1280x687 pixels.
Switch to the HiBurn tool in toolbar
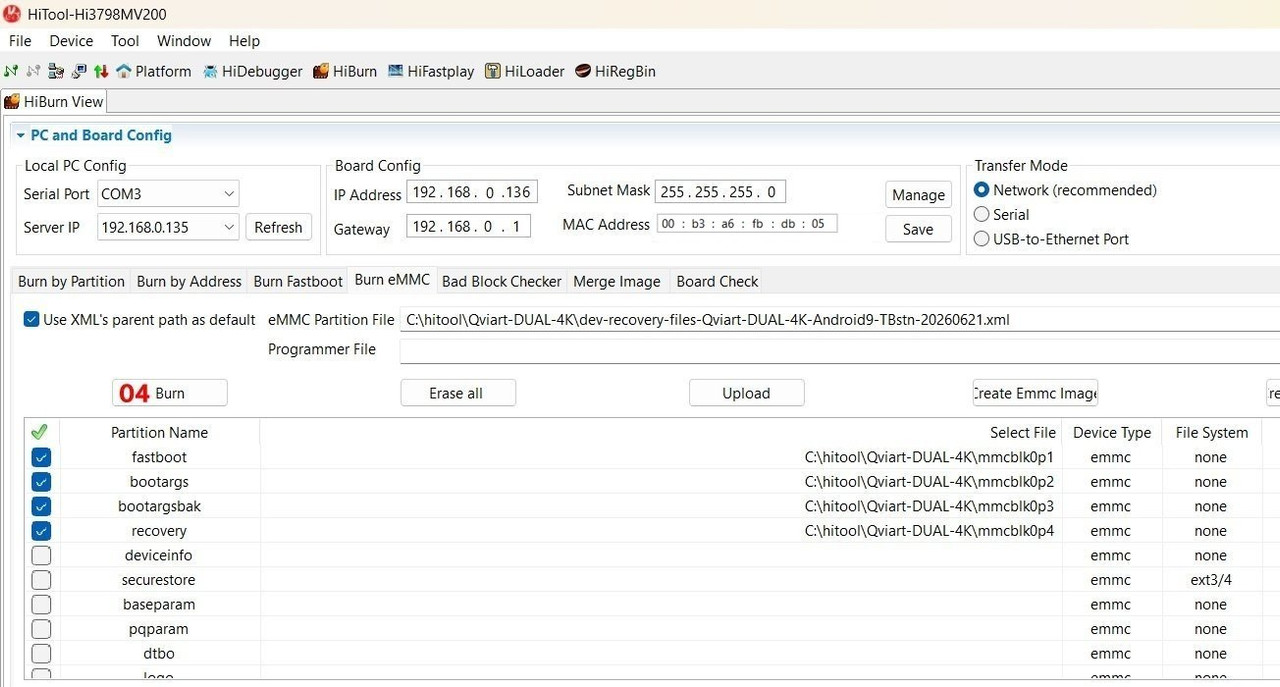click(x=345, y=71)
